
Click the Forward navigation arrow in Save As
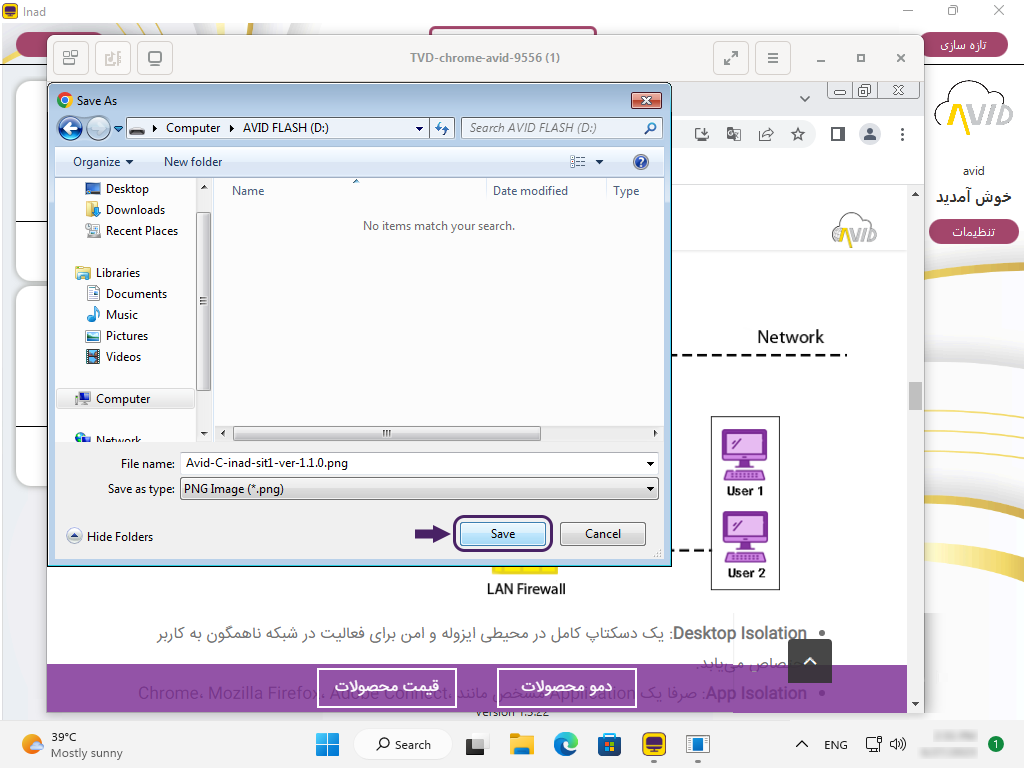[98, 128]
